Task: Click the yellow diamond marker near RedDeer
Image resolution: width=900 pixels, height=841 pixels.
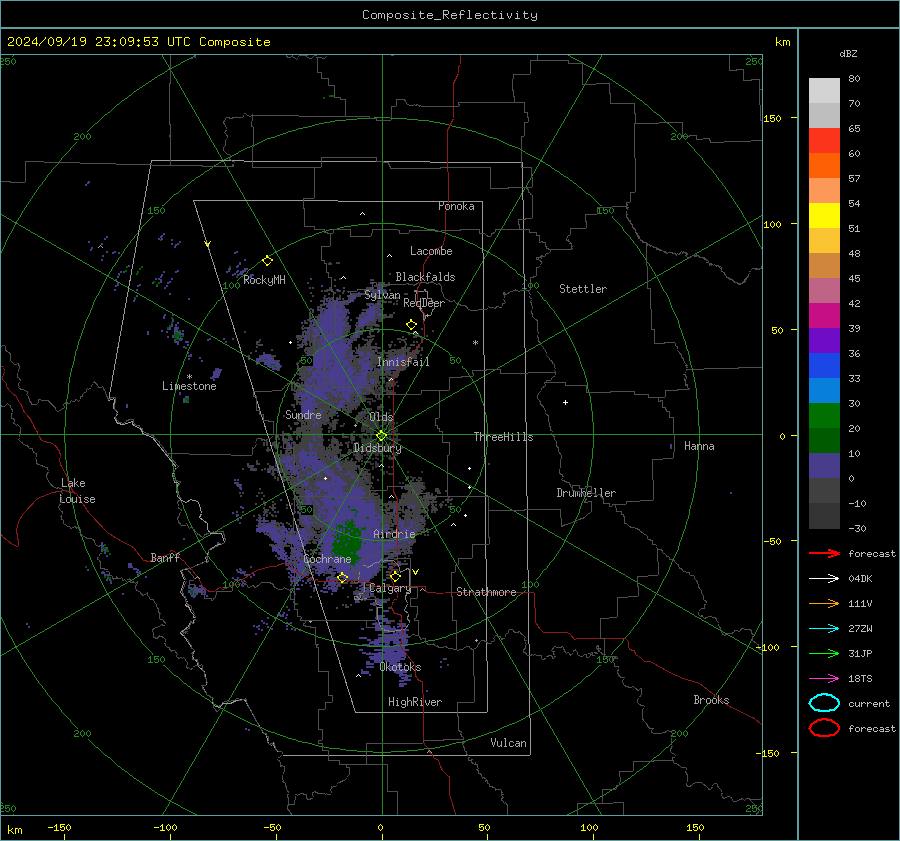Action: click(x=411, y=325)
